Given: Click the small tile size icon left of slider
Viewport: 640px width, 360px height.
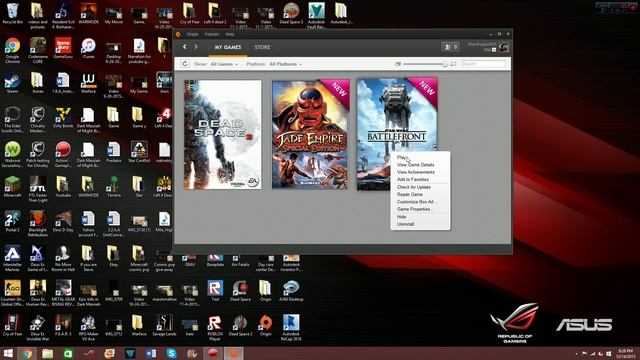Looking at the screenshot, I should 398,64.
